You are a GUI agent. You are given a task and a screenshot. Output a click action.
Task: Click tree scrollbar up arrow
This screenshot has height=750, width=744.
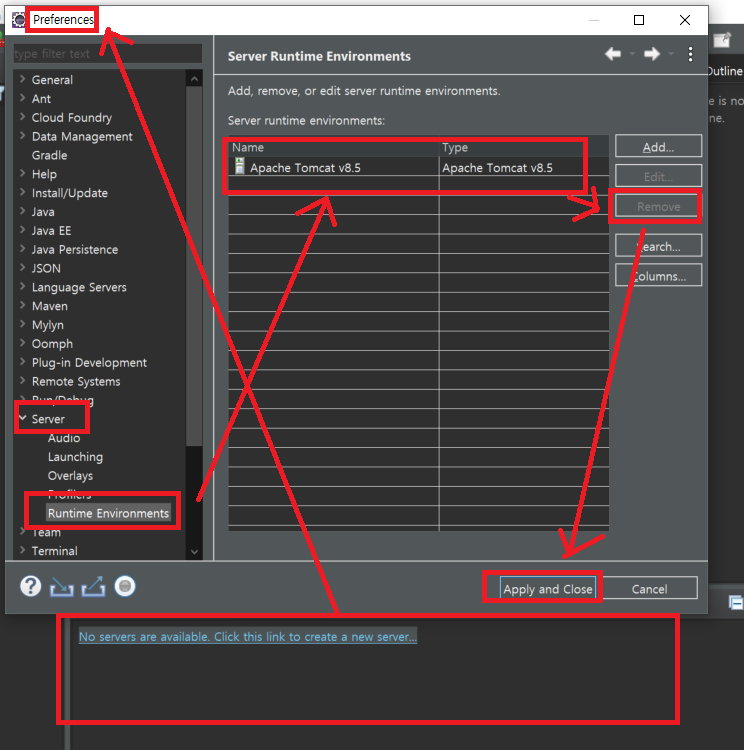click(194, 78)
